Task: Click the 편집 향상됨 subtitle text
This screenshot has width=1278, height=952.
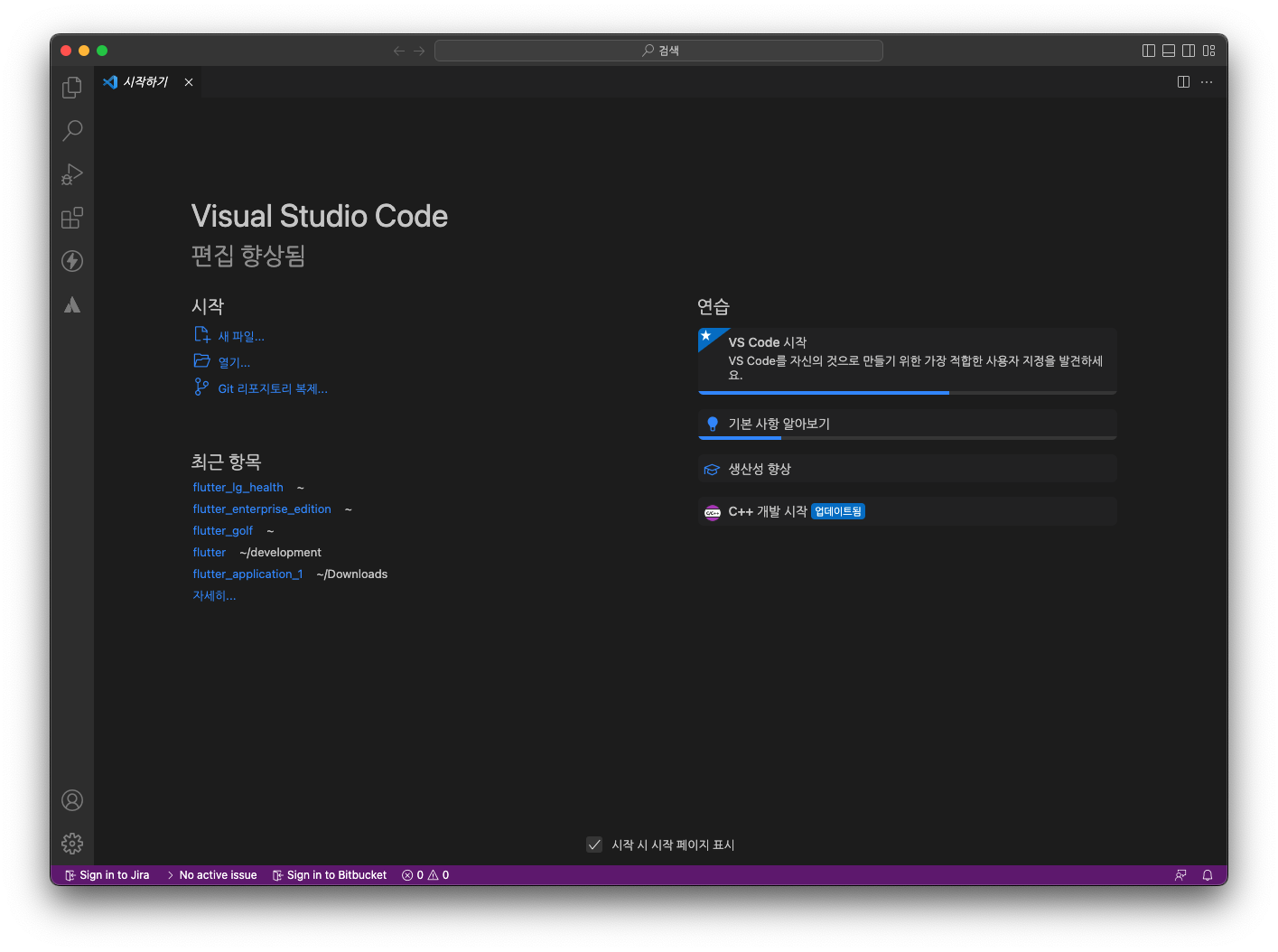Action: click(x=248, y=256)
